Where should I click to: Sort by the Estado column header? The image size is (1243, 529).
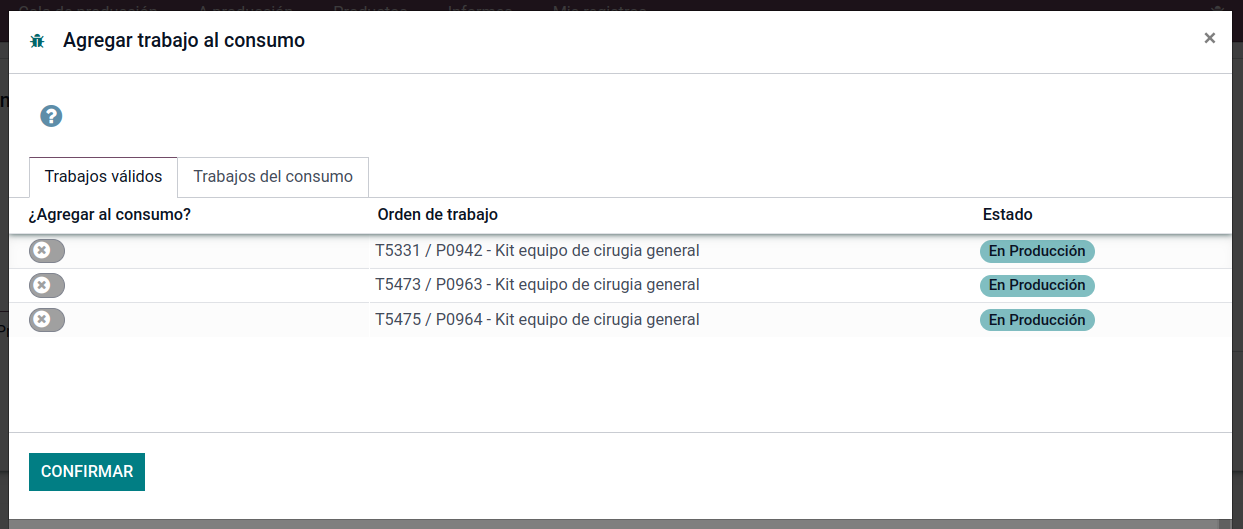point(1007,215)
